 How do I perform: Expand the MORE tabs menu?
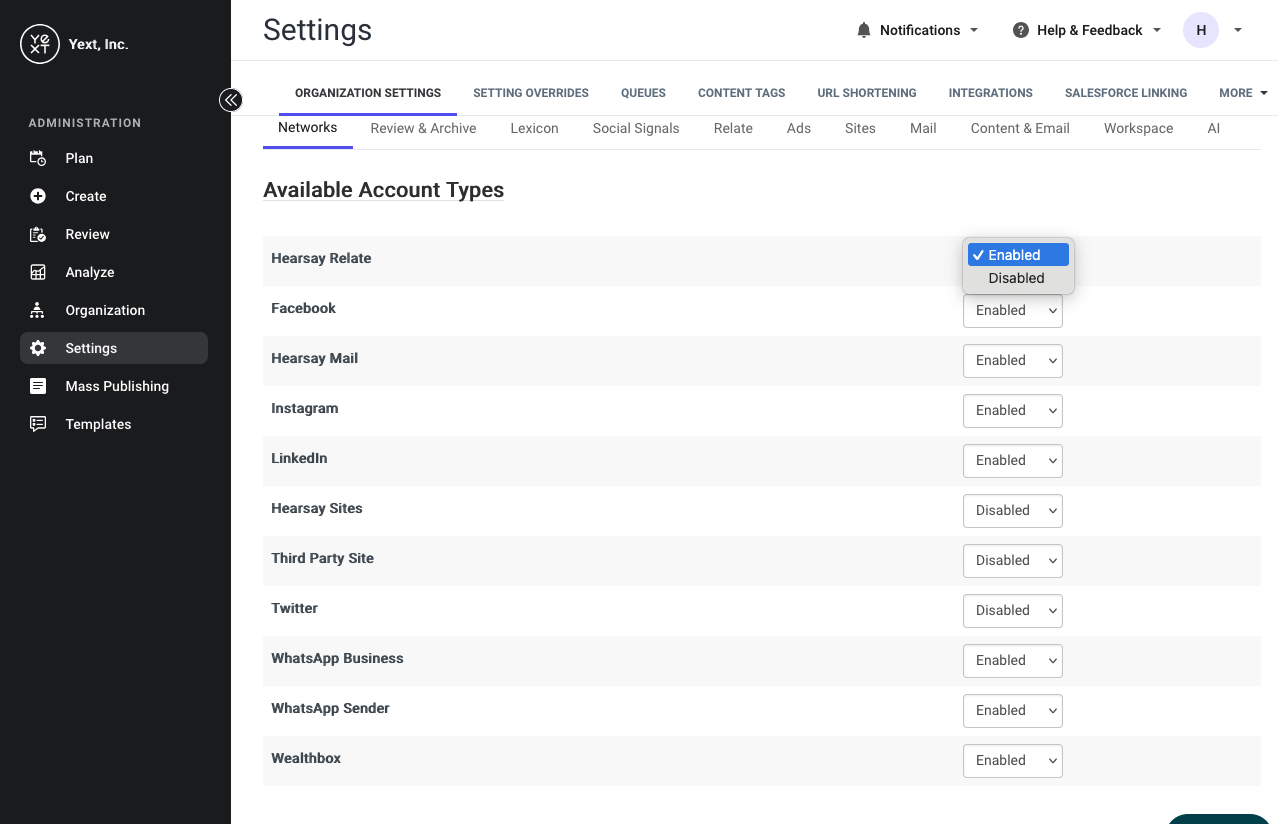tap(1243, 93)
